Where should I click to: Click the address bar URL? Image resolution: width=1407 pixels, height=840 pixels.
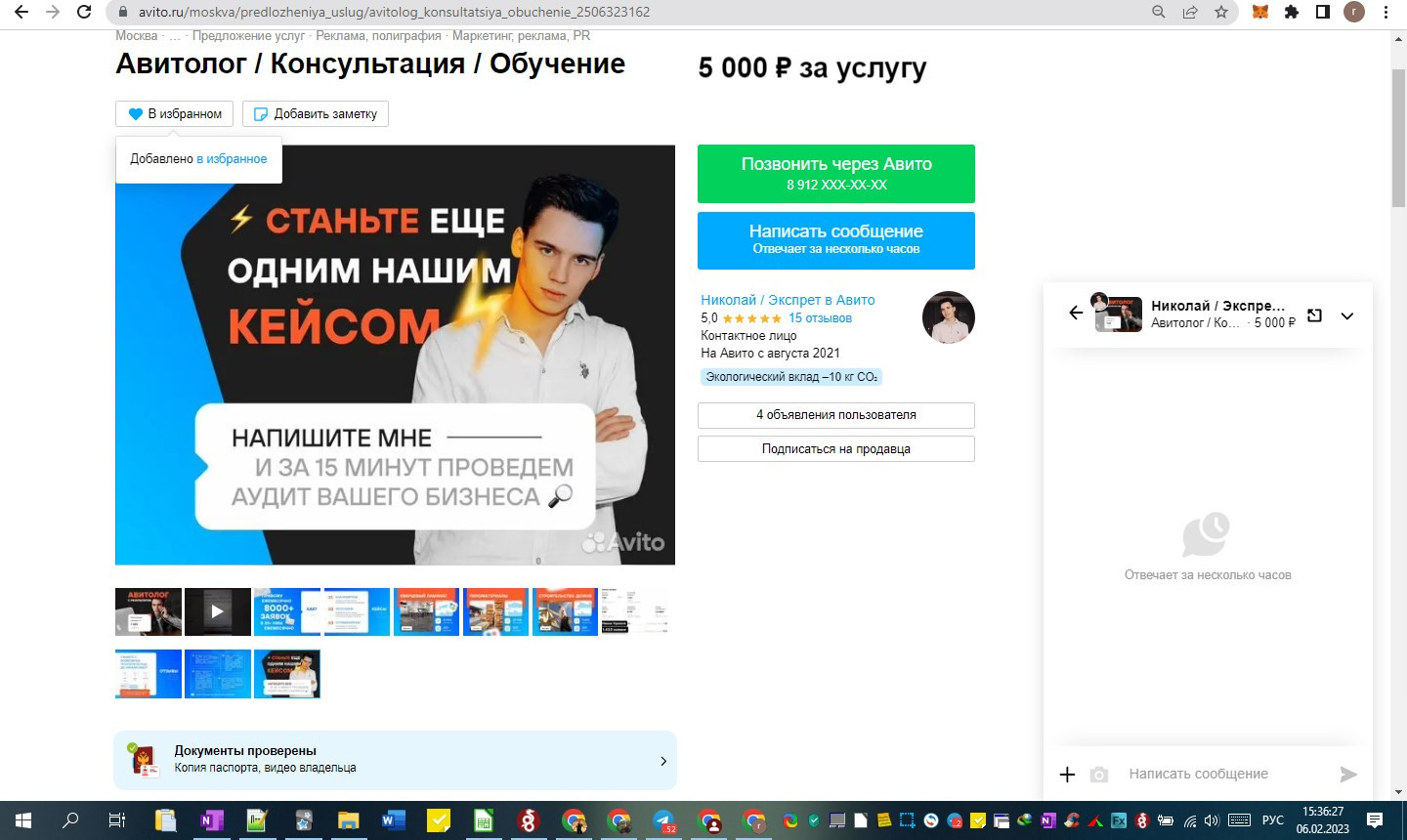(394, 12)
